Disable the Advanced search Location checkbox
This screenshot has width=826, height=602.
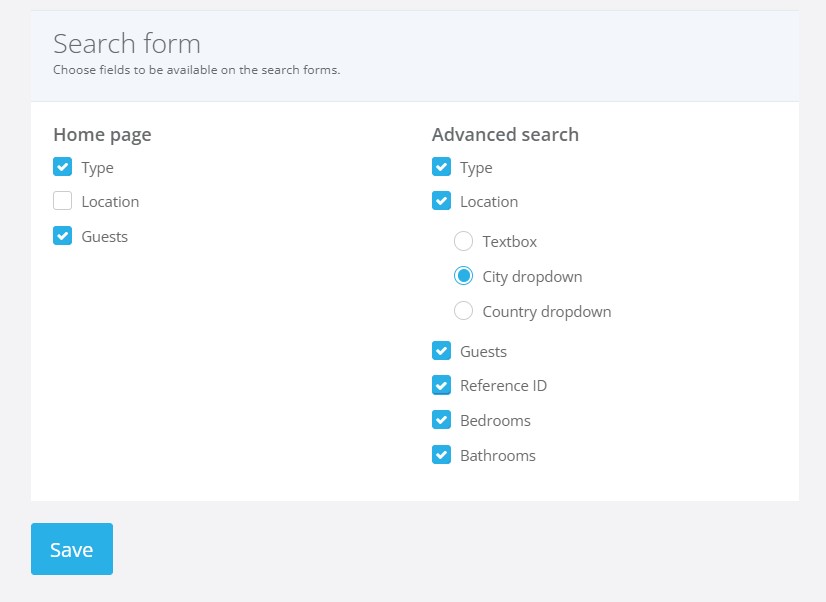point(441,201)
